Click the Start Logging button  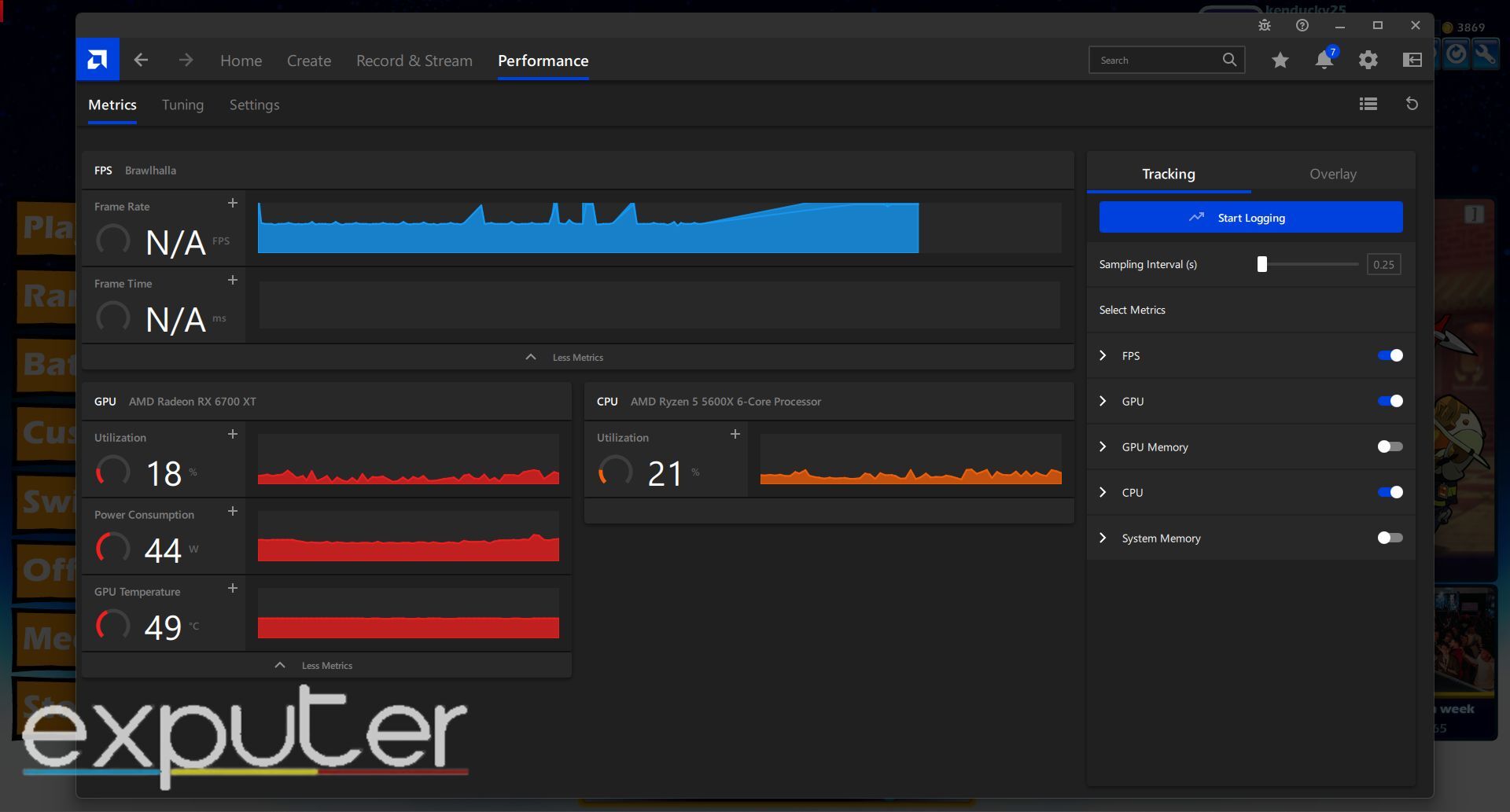(1250, 217)
